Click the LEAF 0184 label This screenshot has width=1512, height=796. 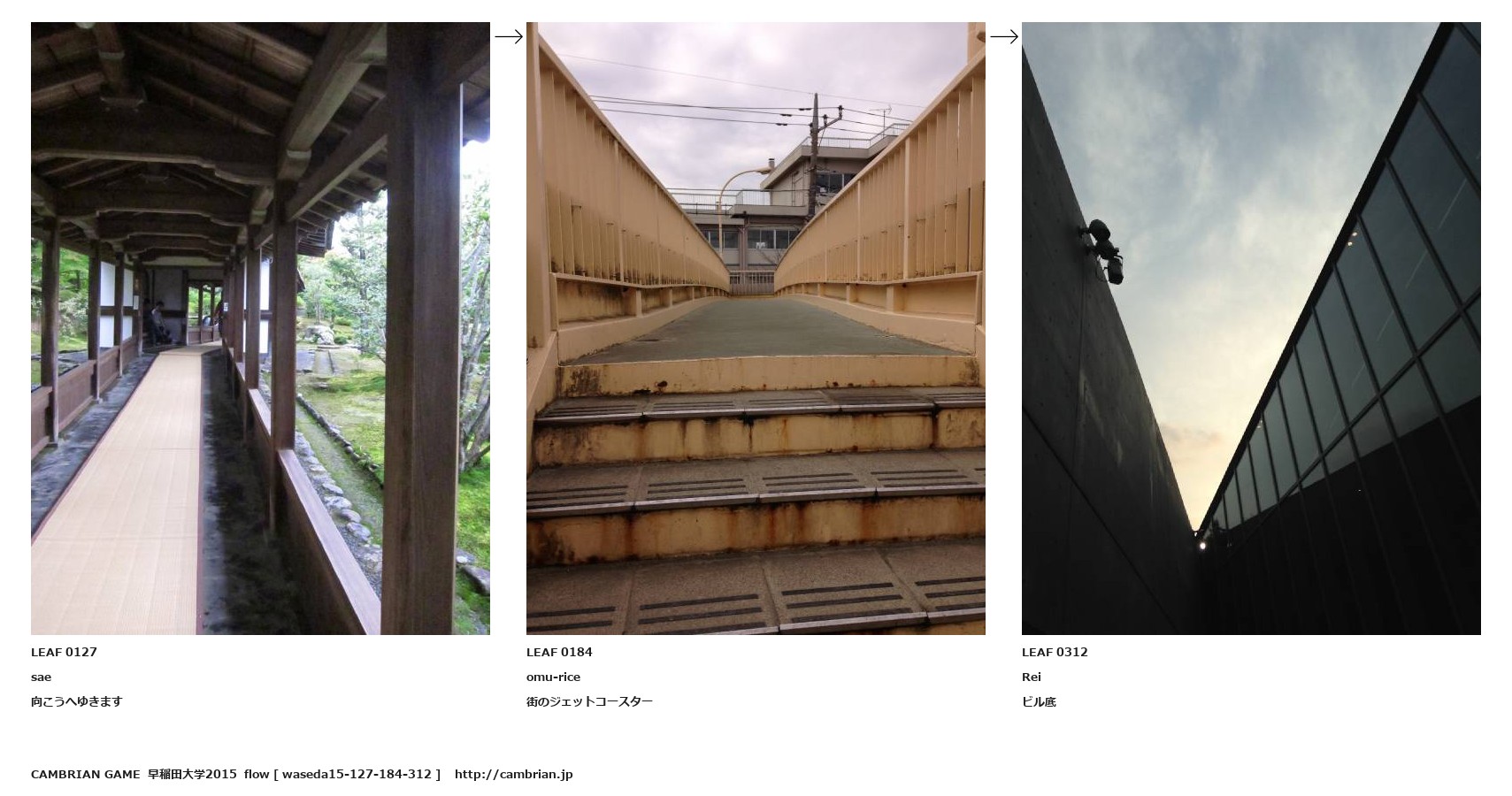pos(559,652)
